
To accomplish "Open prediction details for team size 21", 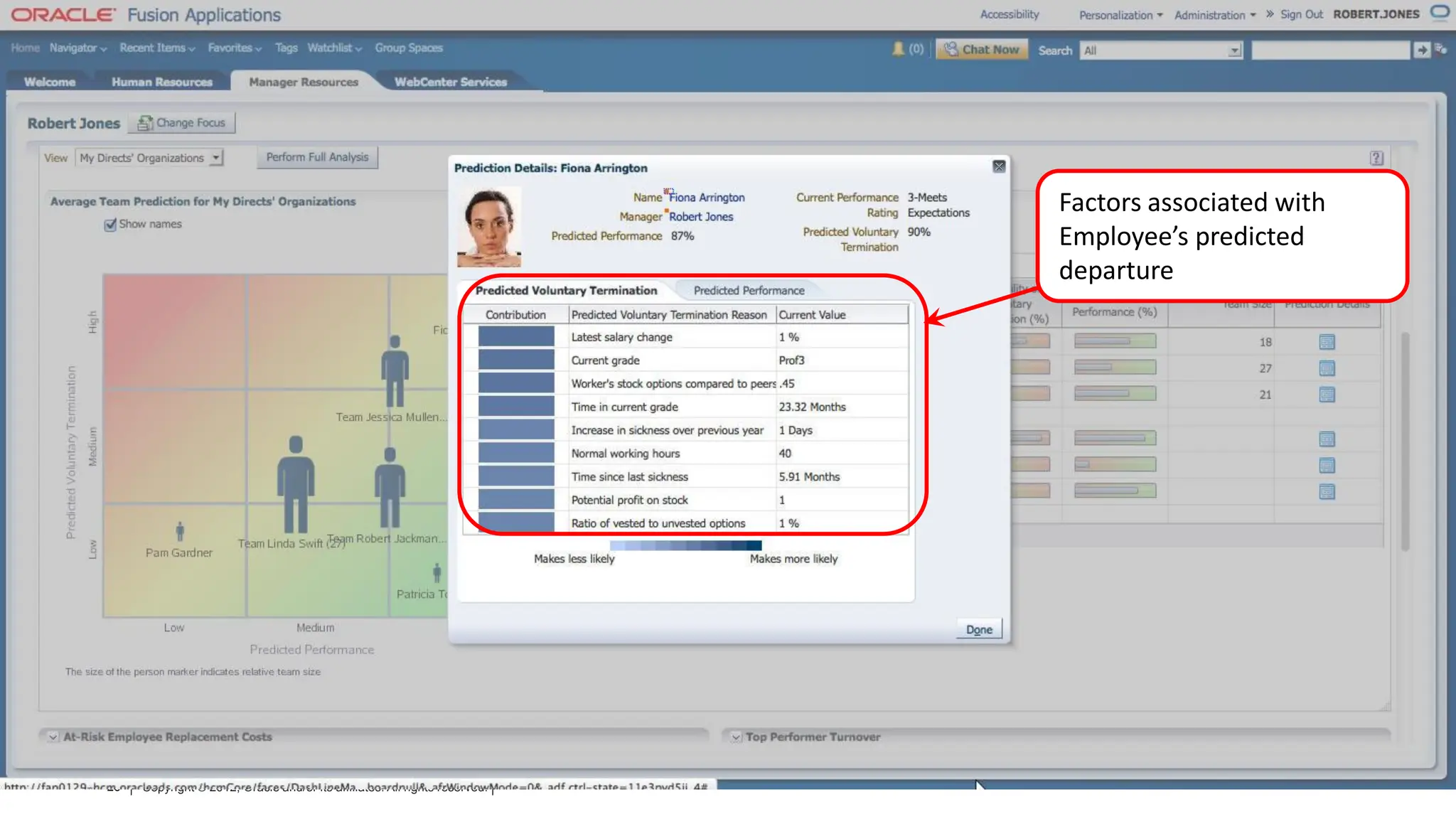I will (1327, 395).
